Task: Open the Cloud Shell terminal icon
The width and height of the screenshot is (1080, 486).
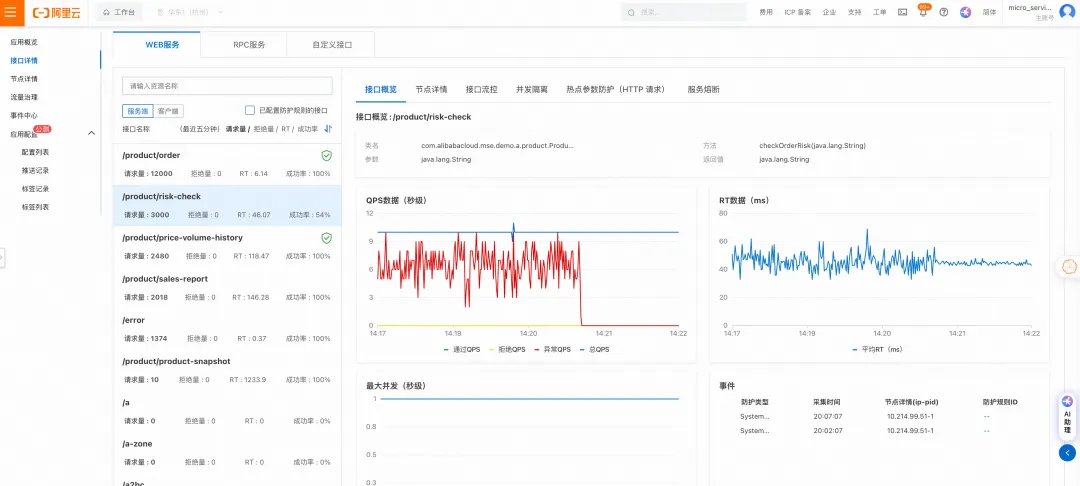Action: pos(902,12)
